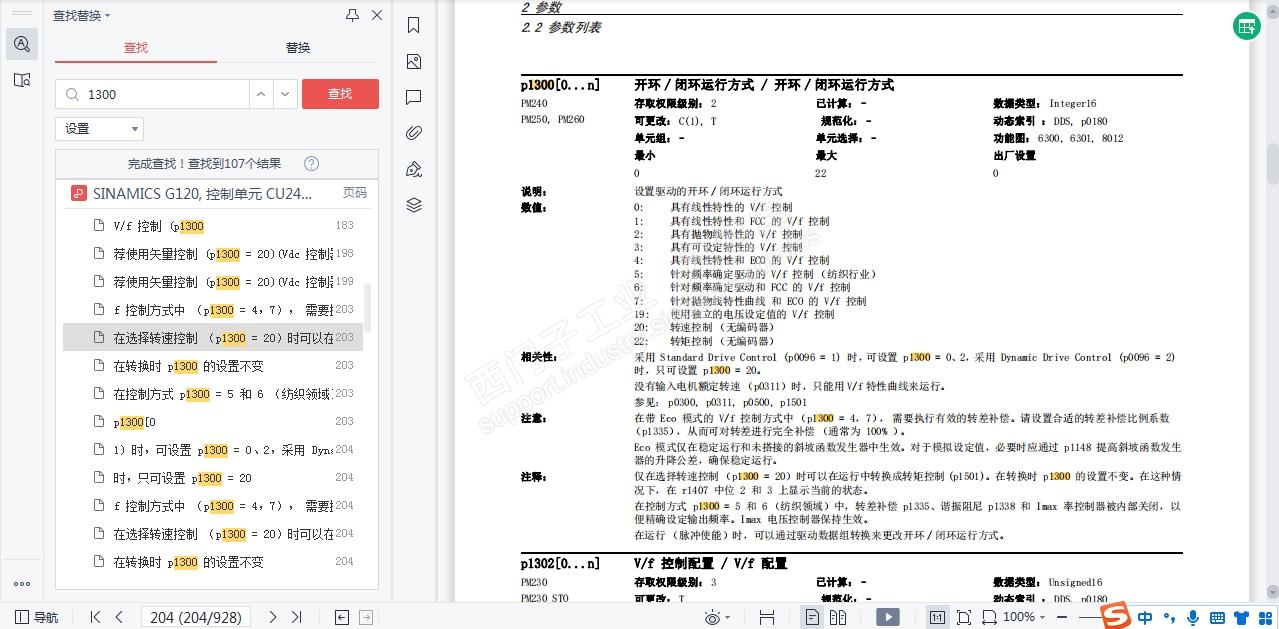Open the page 204 '在选择转速控制 (p1300 = 20)' result
Screen dimensions: 1279x629
(213, 534)
